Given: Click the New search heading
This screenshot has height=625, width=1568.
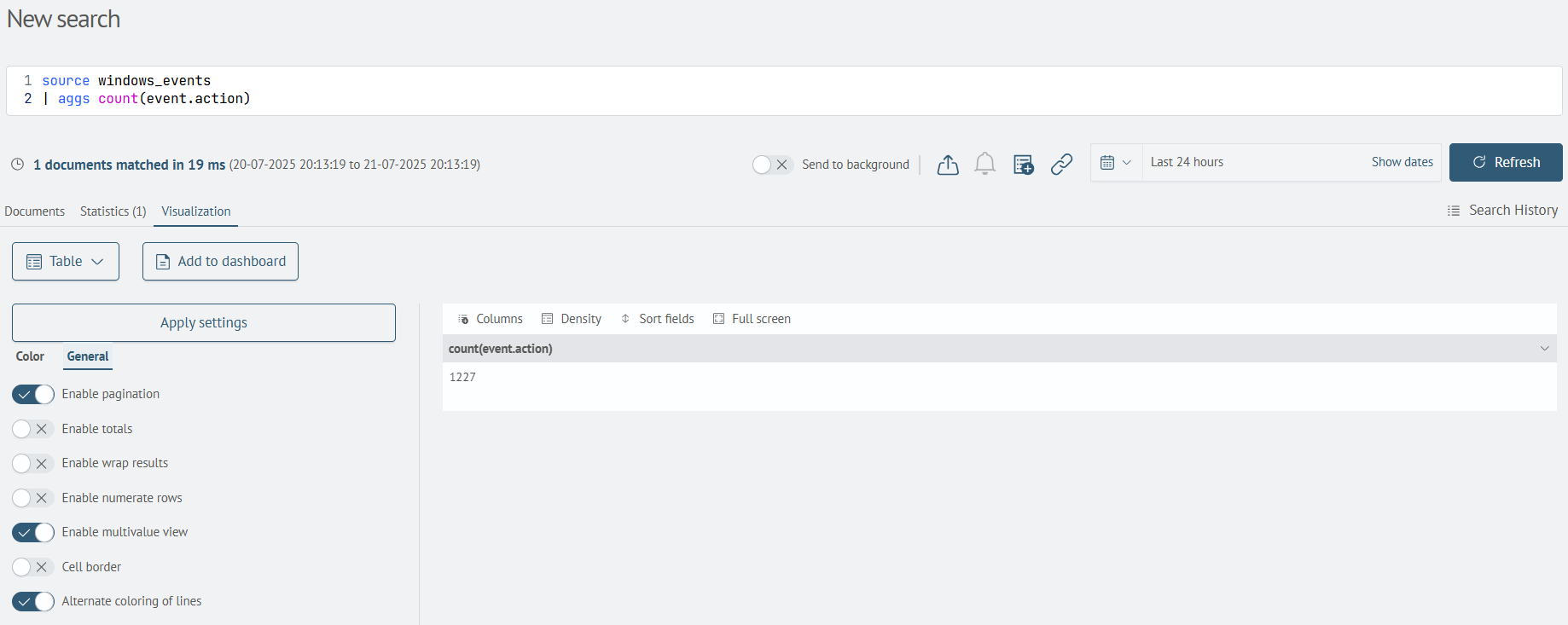Looking at the screenshot, I should [63, 19].
